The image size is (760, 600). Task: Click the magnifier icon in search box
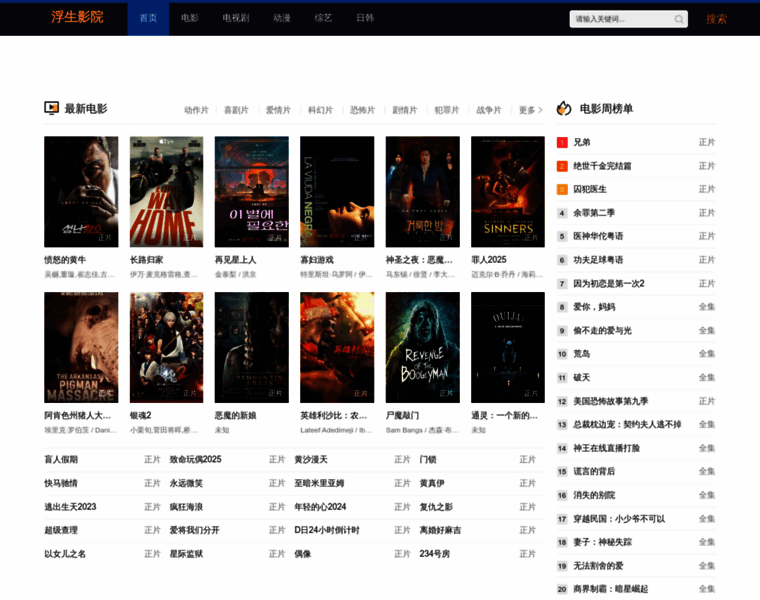coord(679,19)
